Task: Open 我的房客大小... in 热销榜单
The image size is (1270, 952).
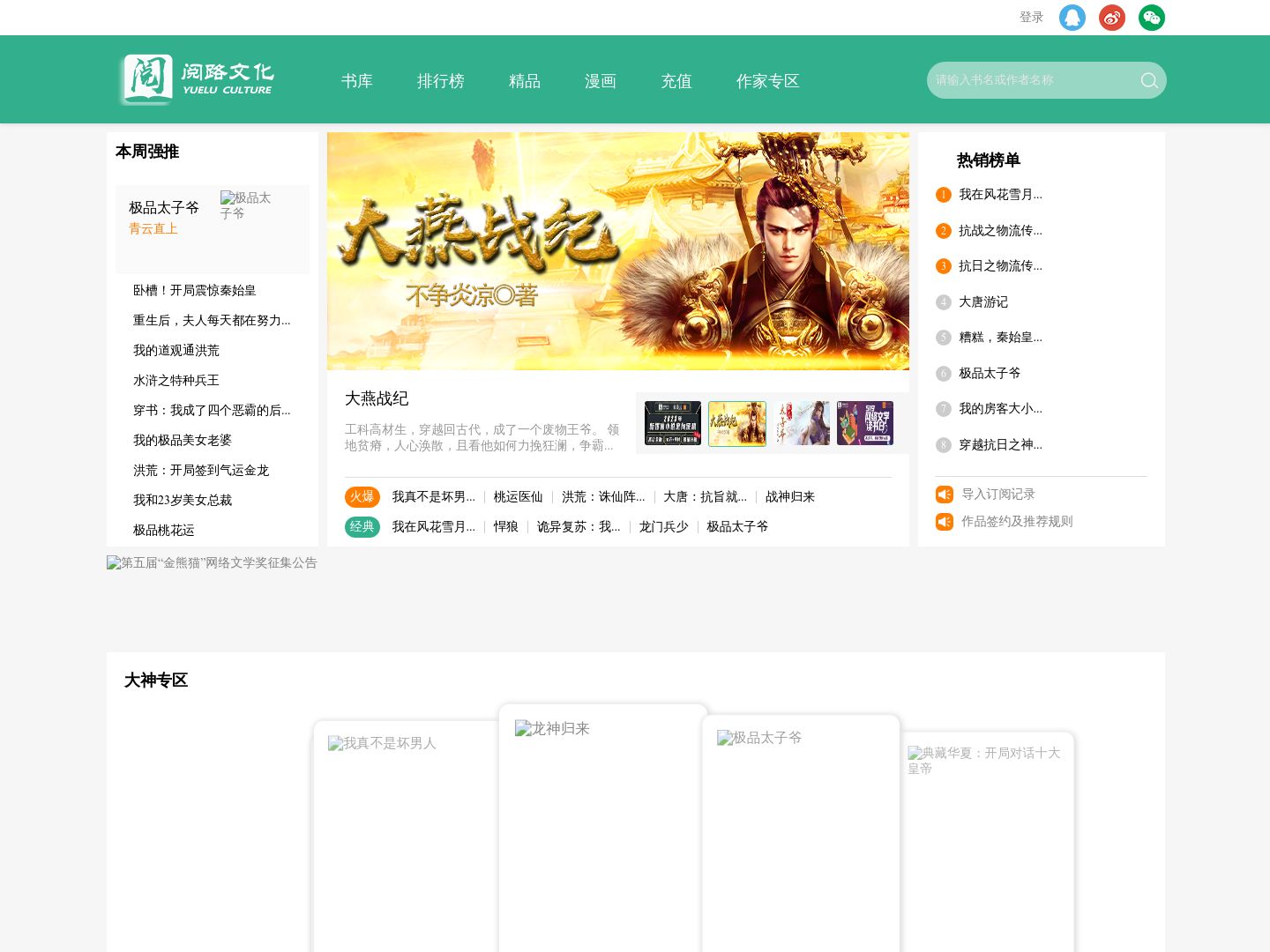Action: coord(1000,409)
